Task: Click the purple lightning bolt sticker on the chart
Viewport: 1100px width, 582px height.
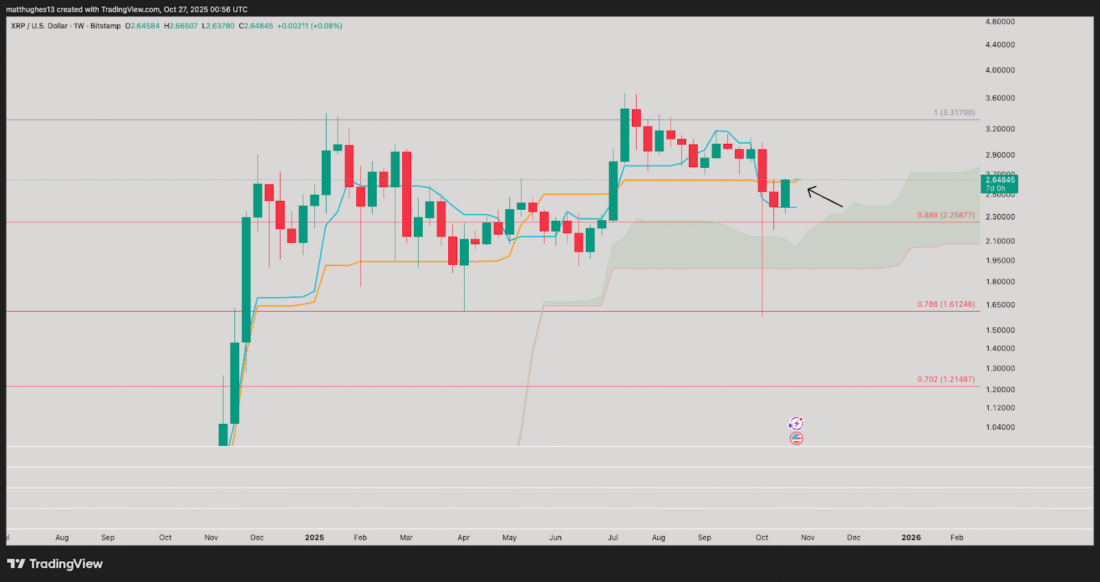Action: (796, 425)
